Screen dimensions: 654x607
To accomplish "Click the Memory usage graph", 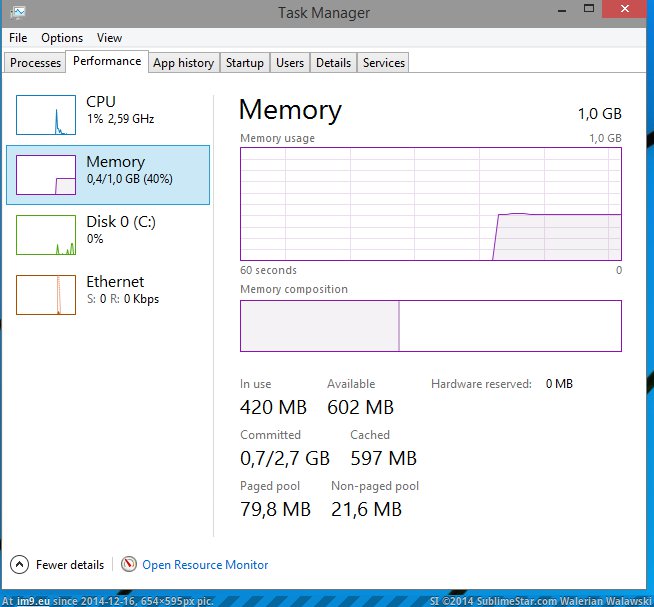I will (430, 204).
